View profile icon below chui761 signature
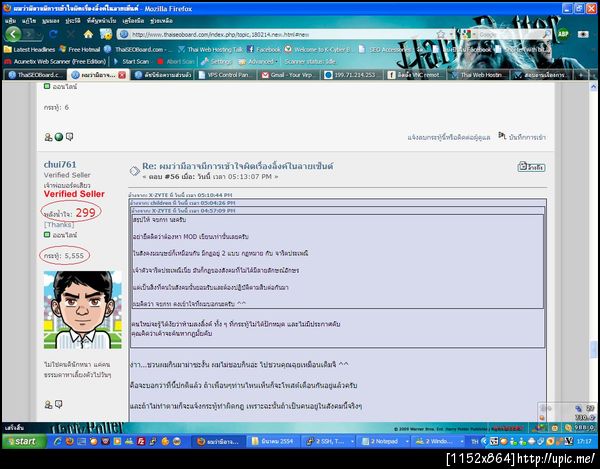This screenshot has width=600, height=469. pos(48,404)
